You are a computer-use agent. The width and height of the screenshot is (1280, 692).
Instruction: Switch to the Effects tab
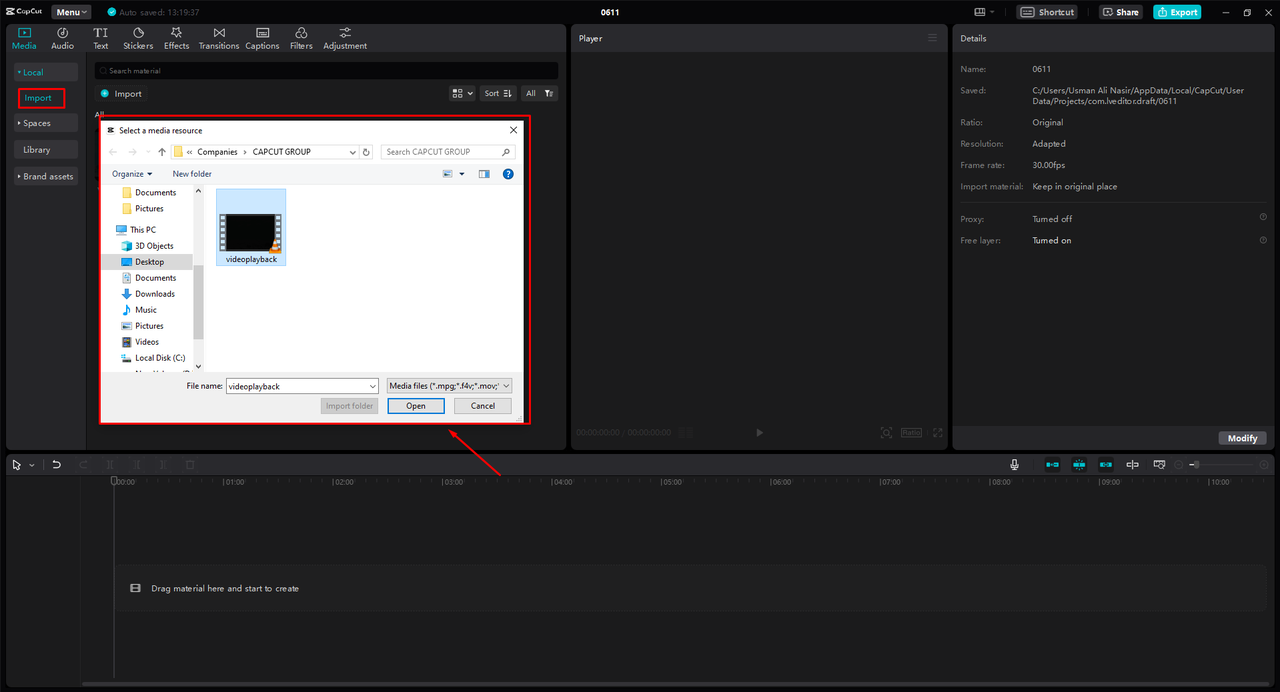pos(177,38)
